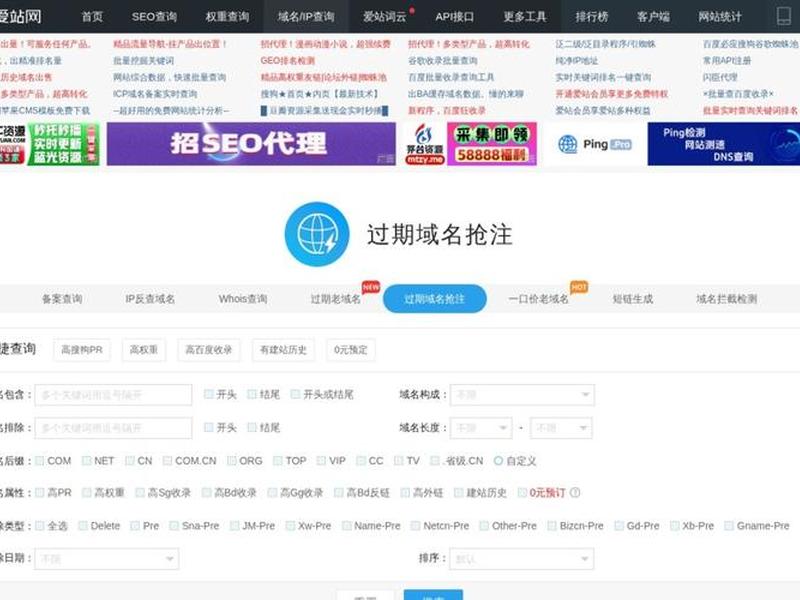The width and height of the screenshot is (800, 600).
Task: Focus the 排除 keywords input field
Action: tap(113, 428)
